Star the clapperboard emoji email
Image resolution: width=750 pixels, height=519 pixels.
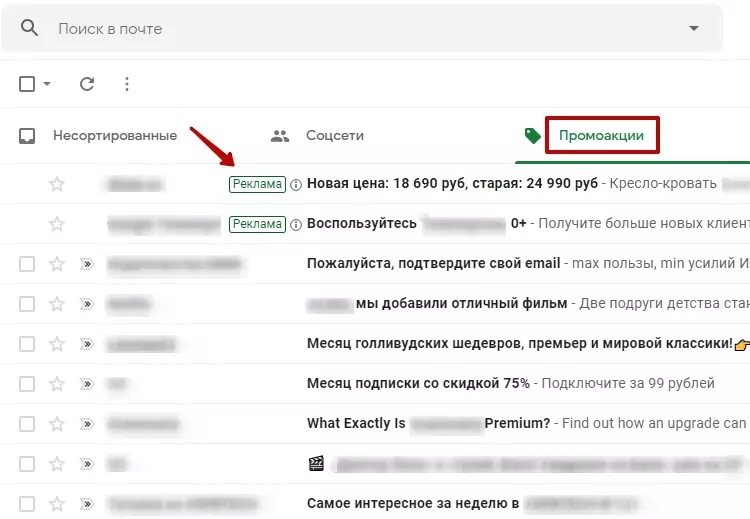[57, 464]
